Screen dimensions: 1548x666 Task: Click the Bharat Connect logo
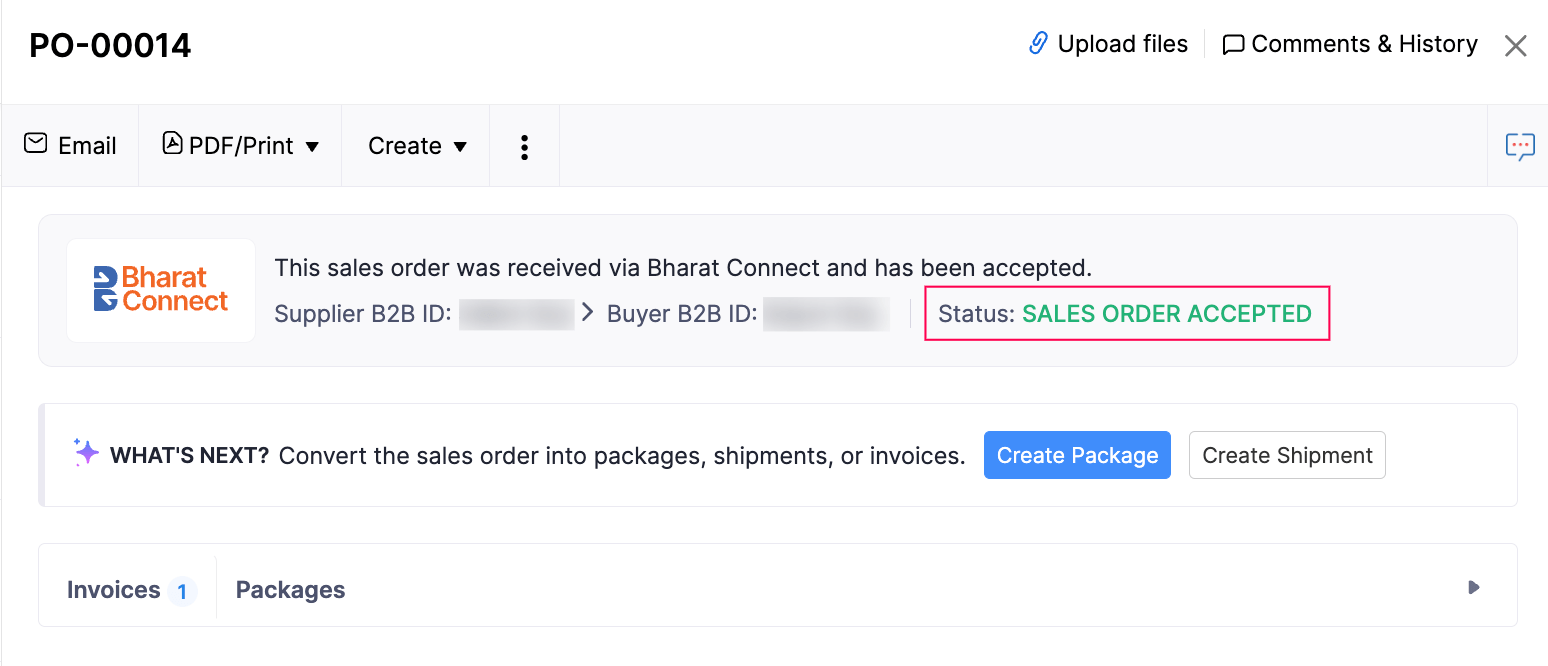point(160,290)
